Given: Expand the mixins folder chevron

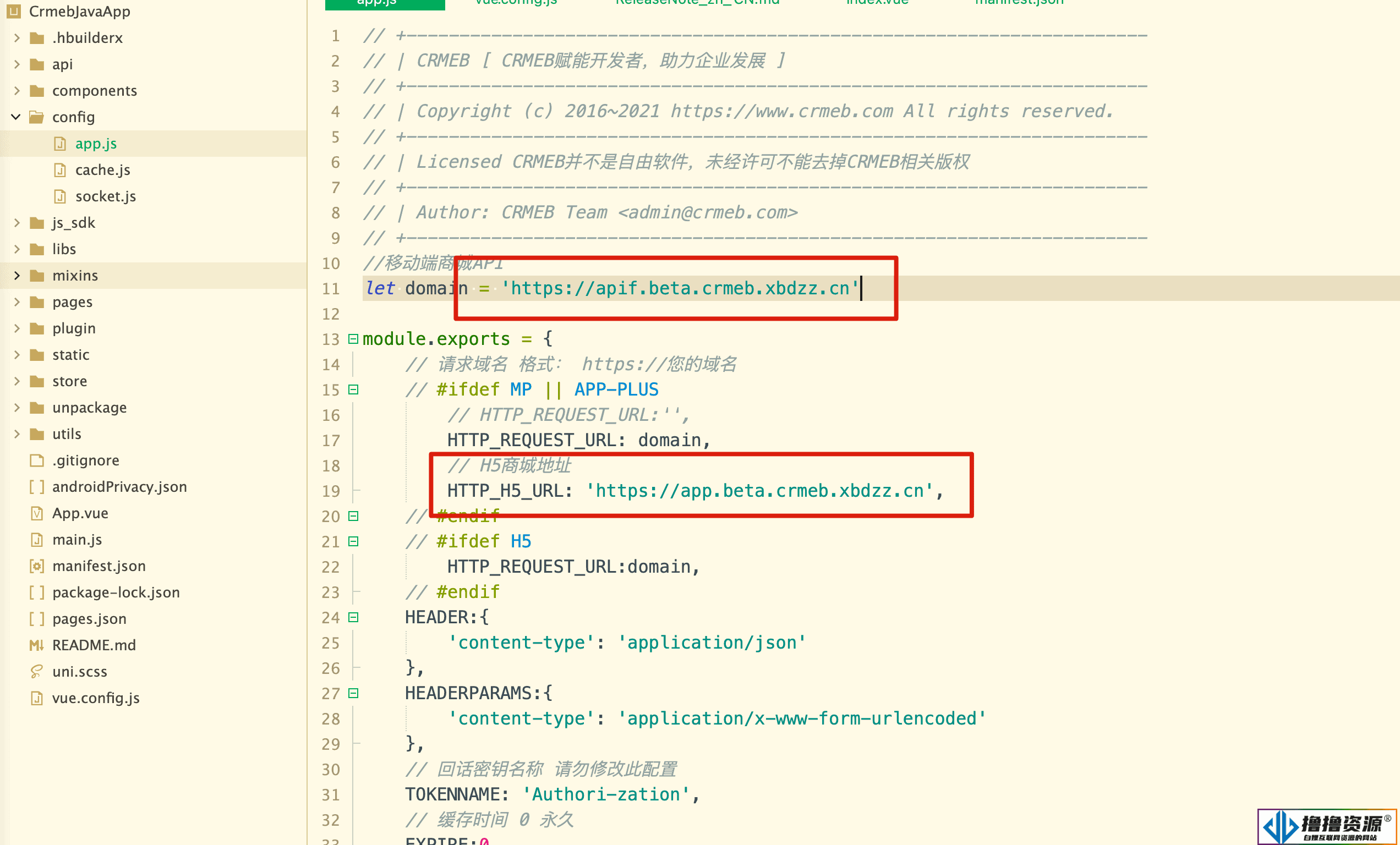Looking at the screenshot, I should [x=17, y=276].
